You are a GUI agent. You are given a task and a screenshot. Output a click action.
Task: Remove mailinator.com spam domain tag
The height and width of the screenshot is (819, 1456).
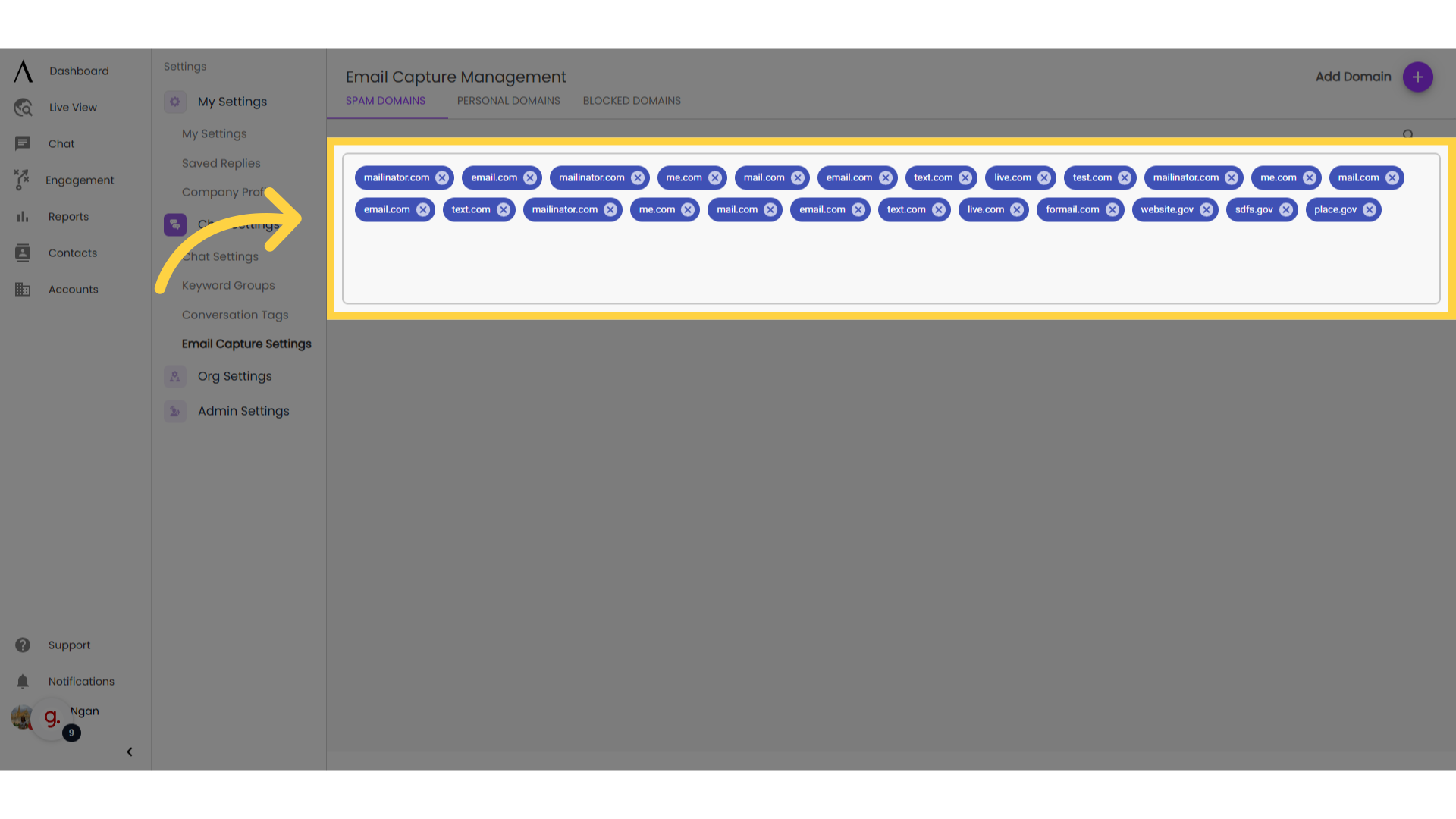(x=442, y=177)
